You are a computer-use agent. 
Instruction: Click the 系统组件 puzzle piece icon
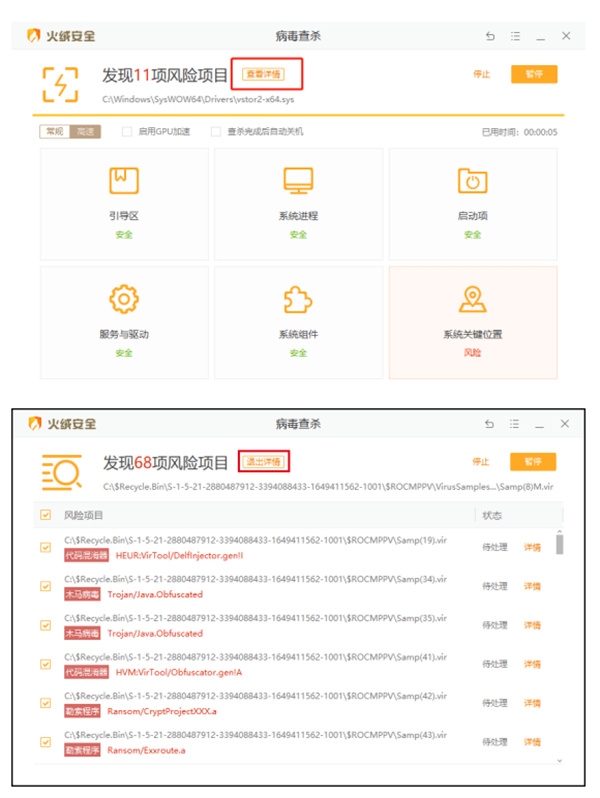coord(298,299)
